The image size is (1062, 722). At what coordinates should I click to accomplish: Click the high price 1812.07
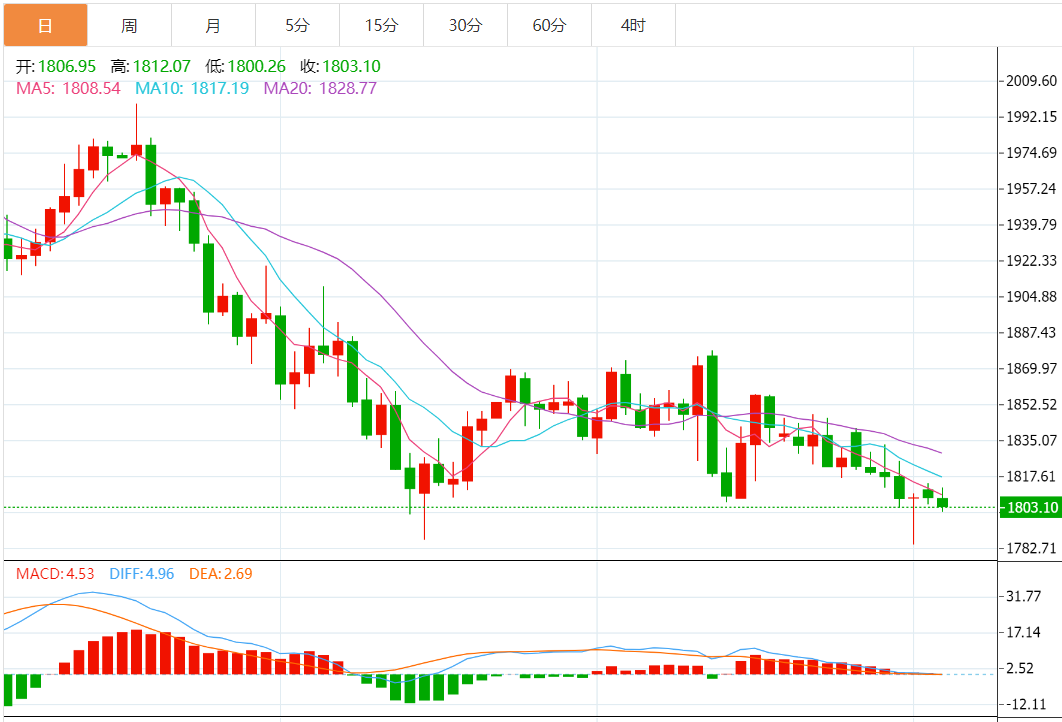(x=162, y=66)
